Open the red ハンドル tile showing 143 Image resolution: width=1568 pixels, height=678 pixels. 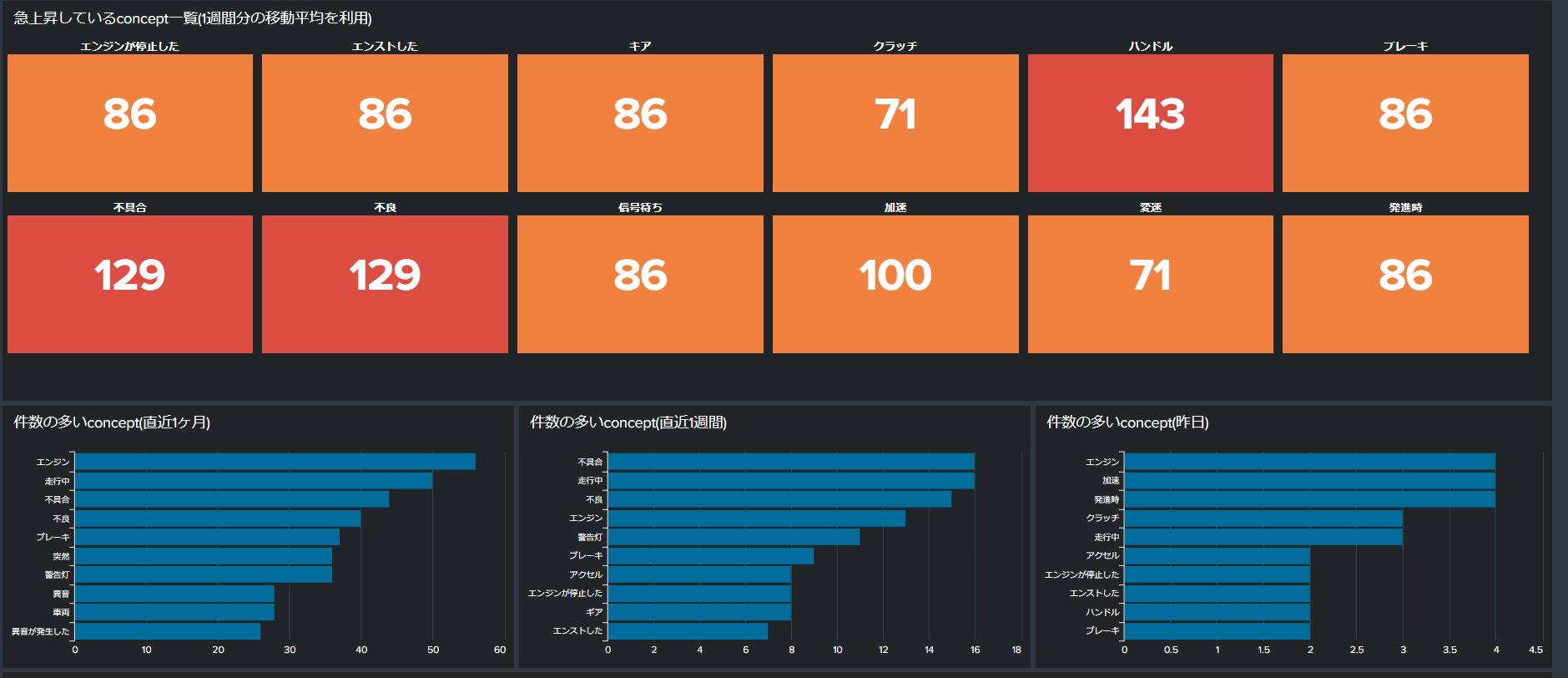(x=1151, y=123)
